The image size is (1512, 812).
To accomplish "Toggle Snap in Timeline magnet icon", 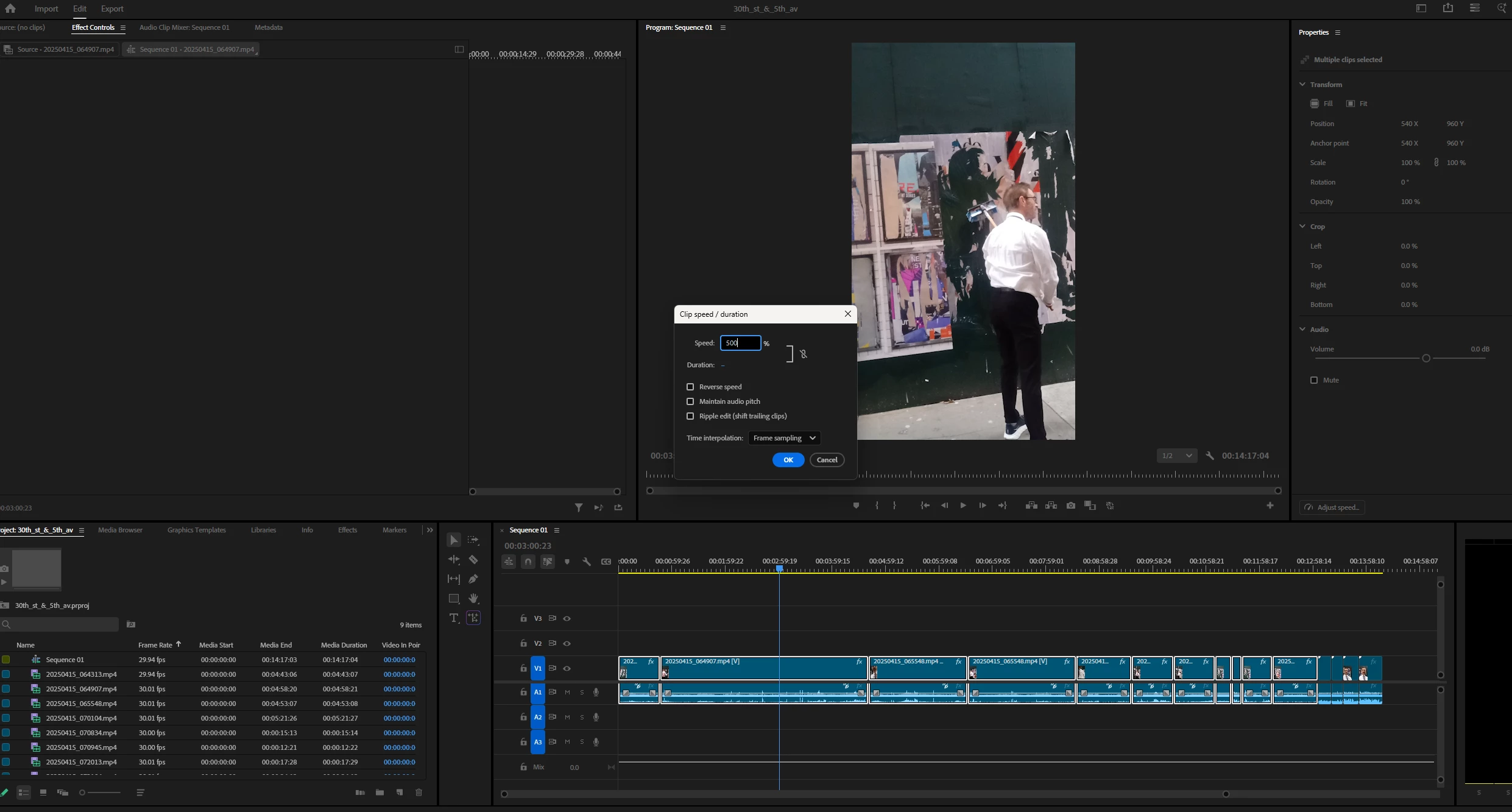I will click(x=528, y=562).
